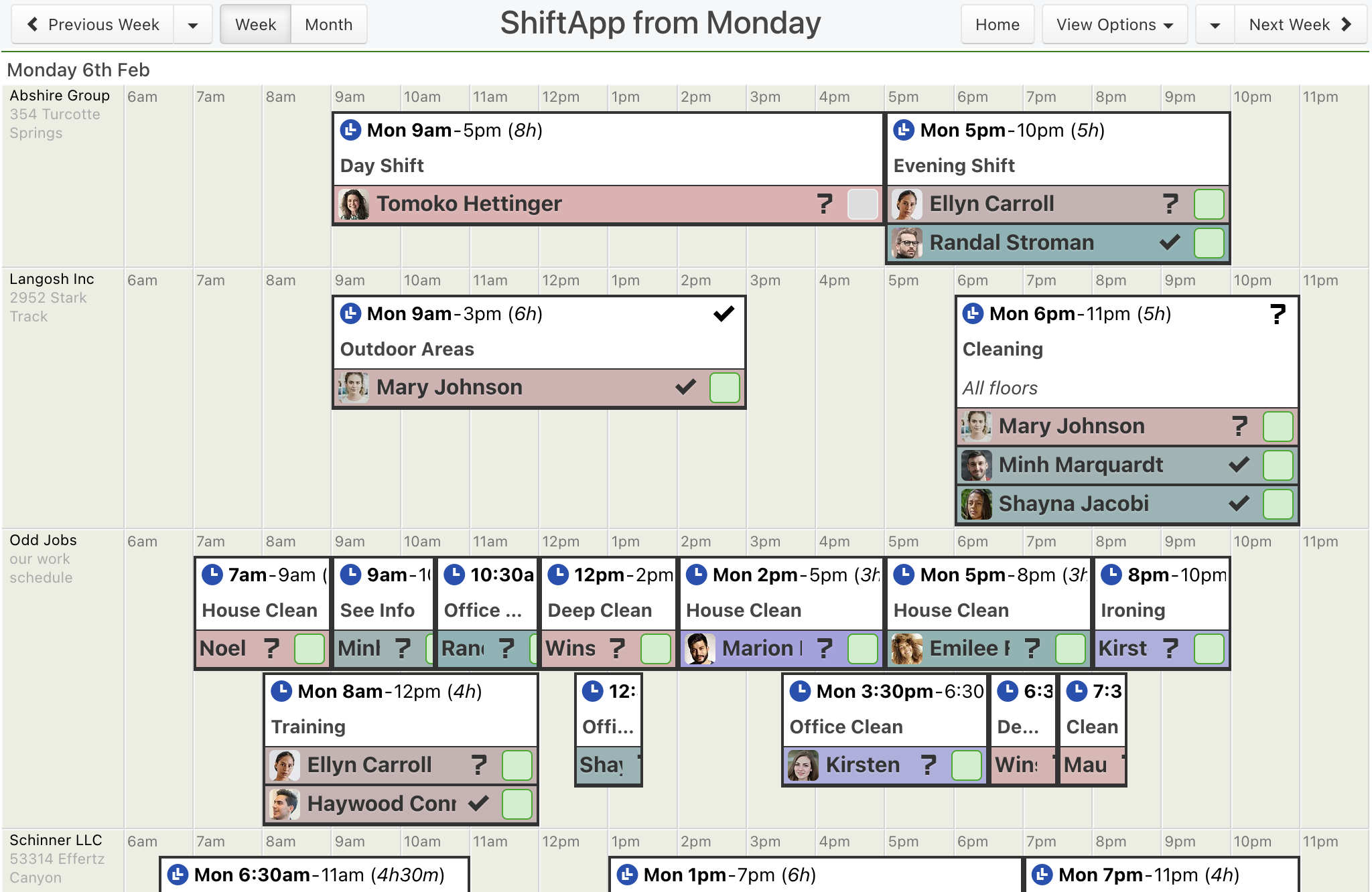Click the clock icon on Day Shift
The height and width of the screenshot is (892, 1372).
point(350,130)
